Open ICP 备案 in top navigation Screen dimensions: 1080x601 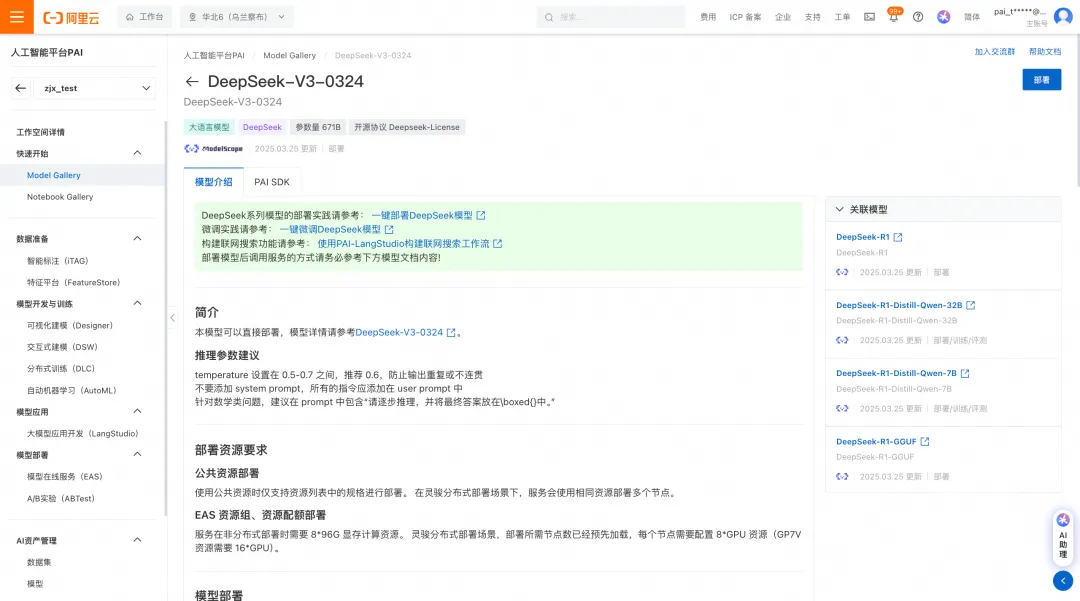point(745,17)
